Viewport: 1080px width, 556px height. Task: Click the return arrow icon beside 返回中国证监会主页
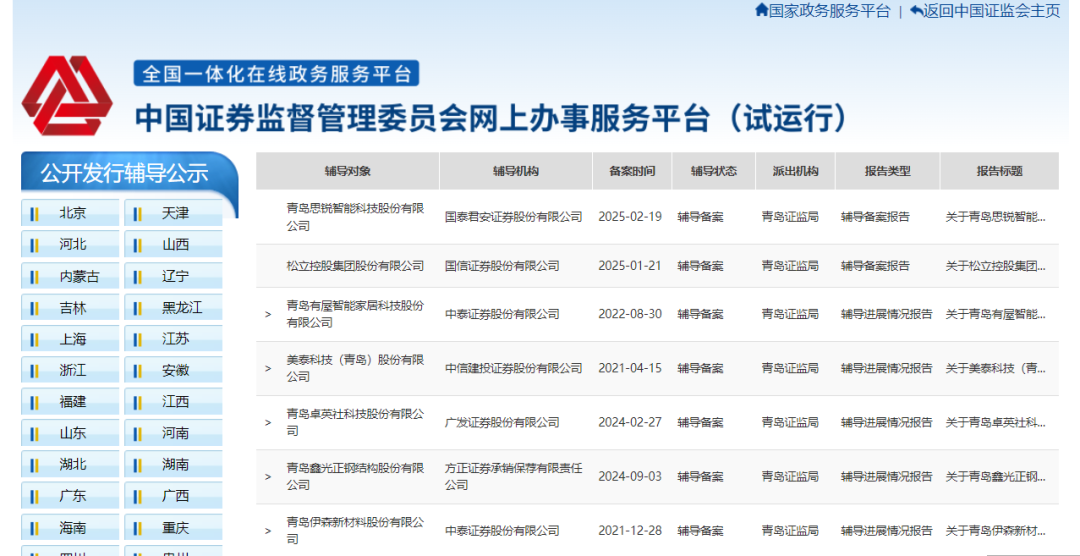click(916, 10)
